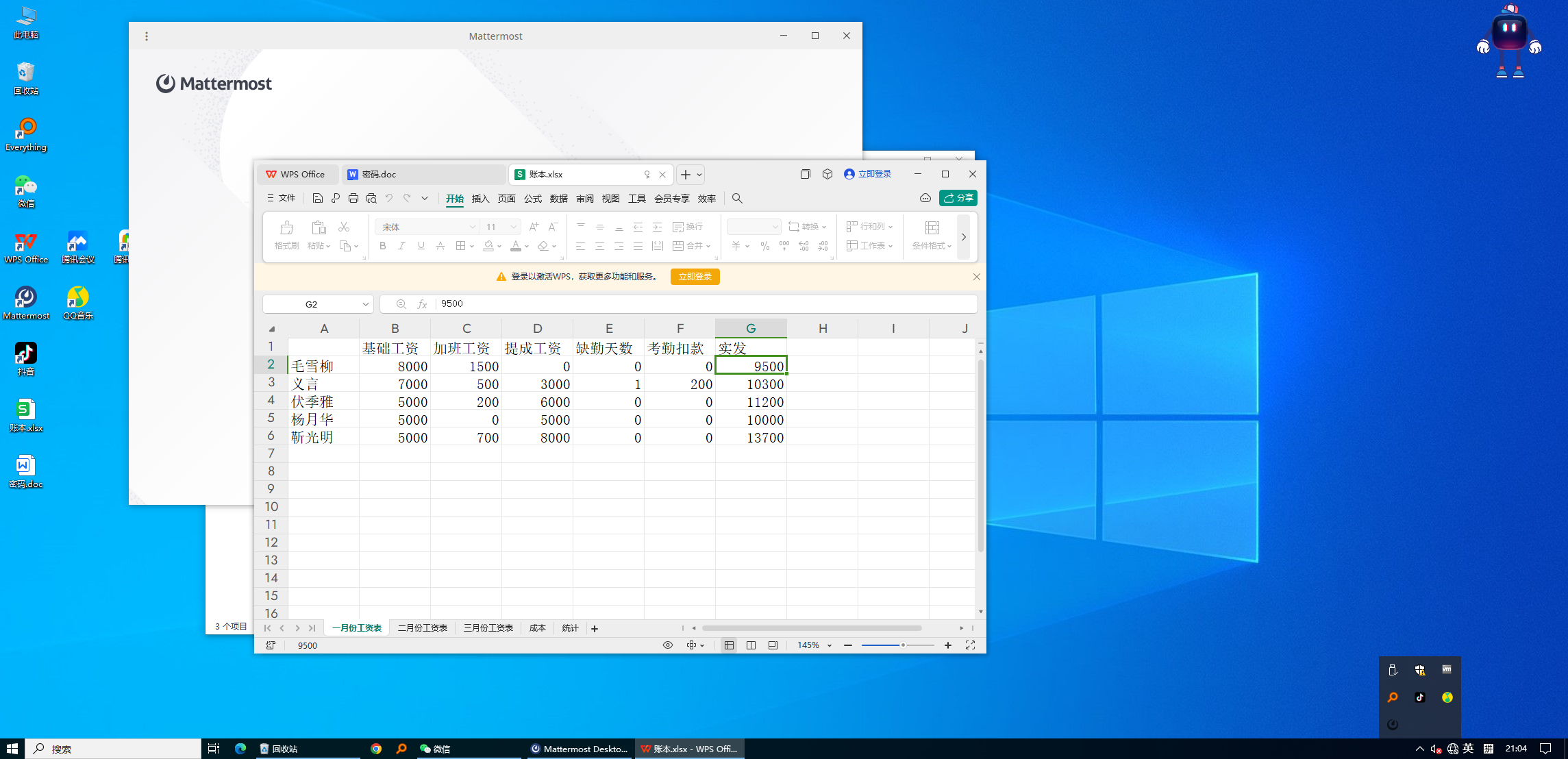
Task: Switch to the 二月份工资表 sheet tab
Action: point(423,628)
